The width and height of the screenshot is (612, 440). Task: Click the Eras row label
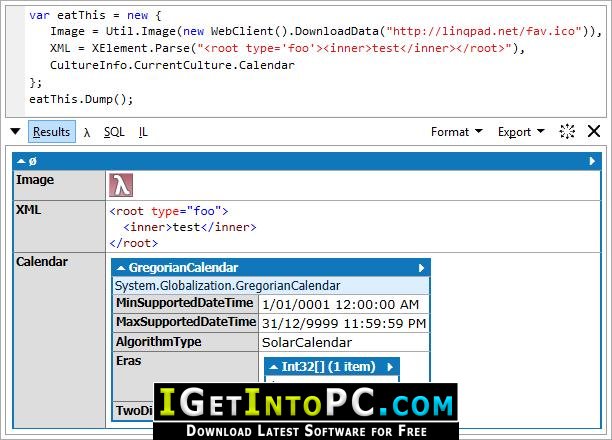128,361
